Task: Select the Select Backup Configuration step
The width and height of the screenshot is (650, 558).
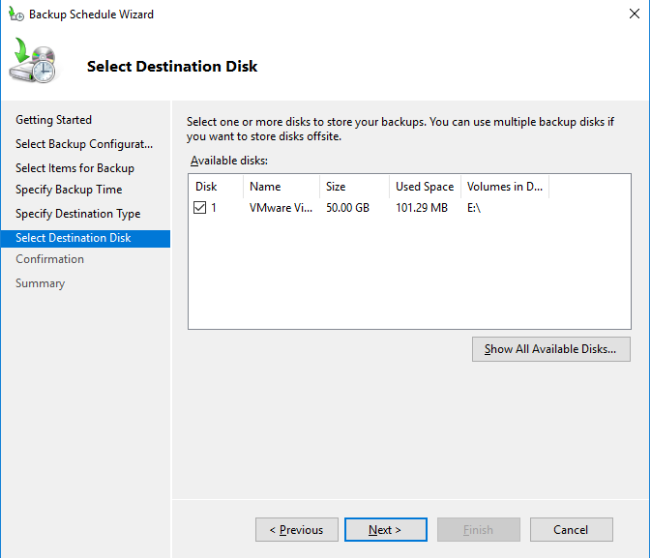Action: pos(84,144)
